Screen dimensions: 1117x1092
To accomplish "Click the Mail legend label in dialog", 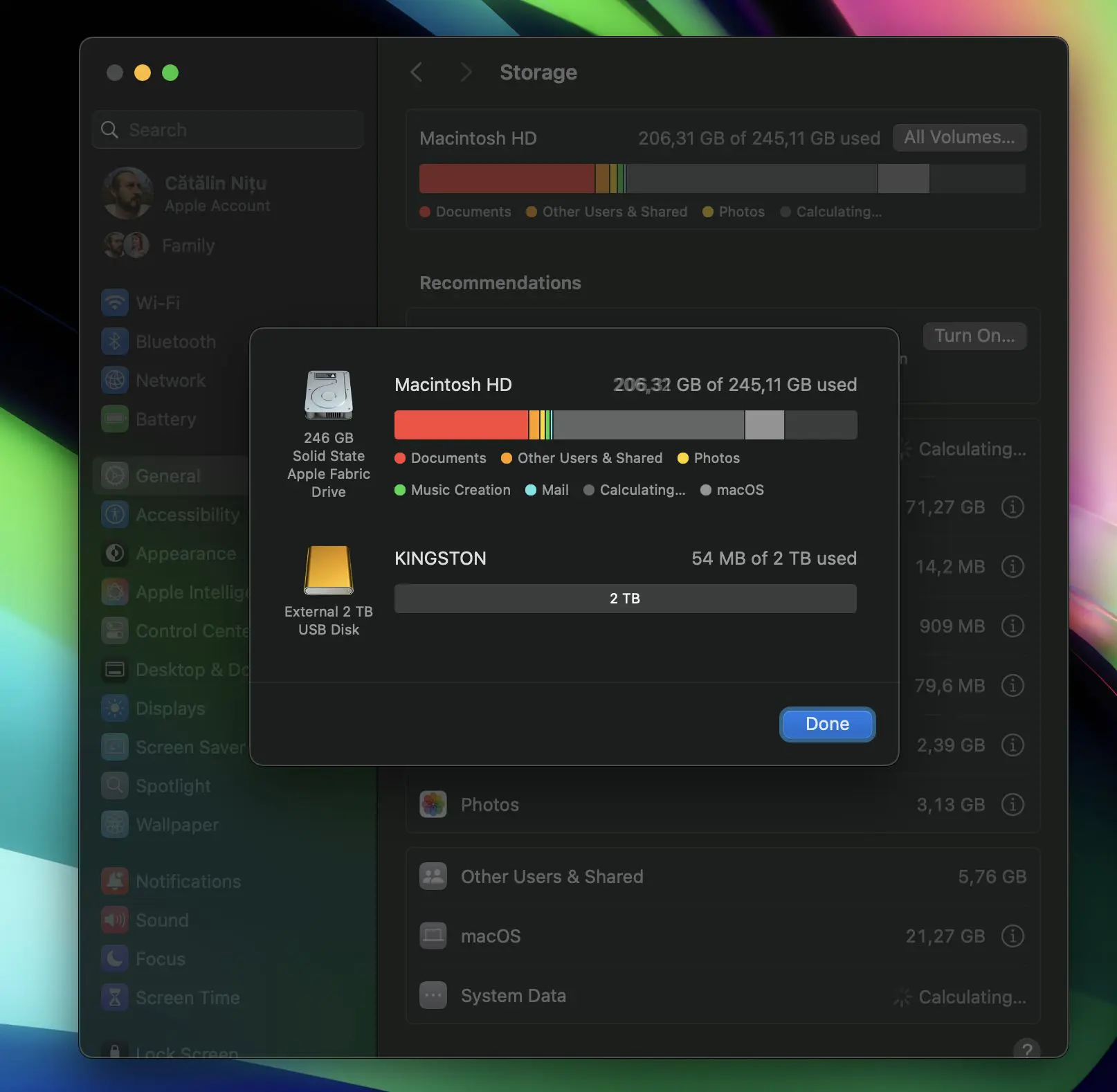I will (x=555, y=490).
